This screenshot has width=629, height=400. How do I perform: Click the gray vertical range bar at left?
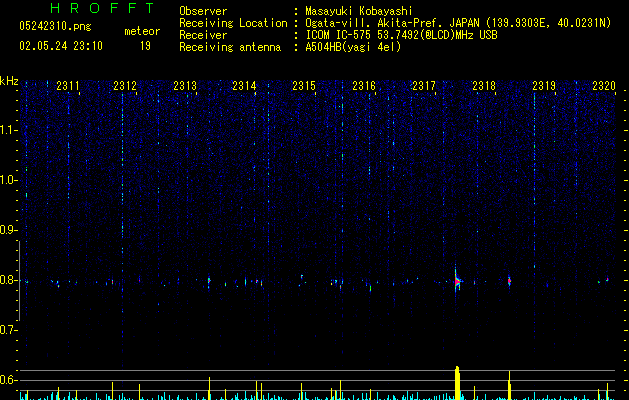click(19, 280)
